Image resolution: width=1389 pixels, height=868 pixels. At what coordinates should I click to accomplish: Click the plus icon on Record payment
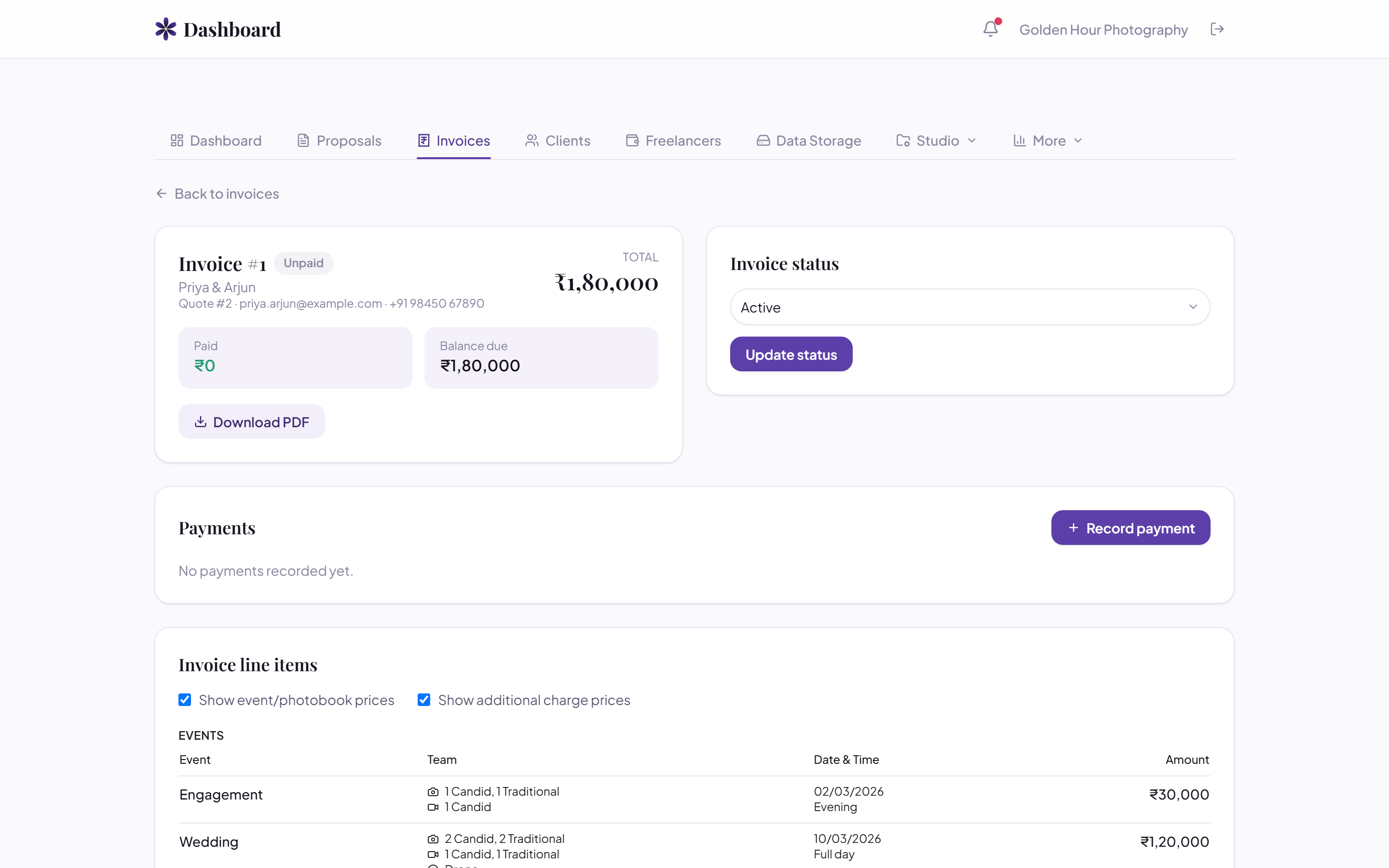1073,528
